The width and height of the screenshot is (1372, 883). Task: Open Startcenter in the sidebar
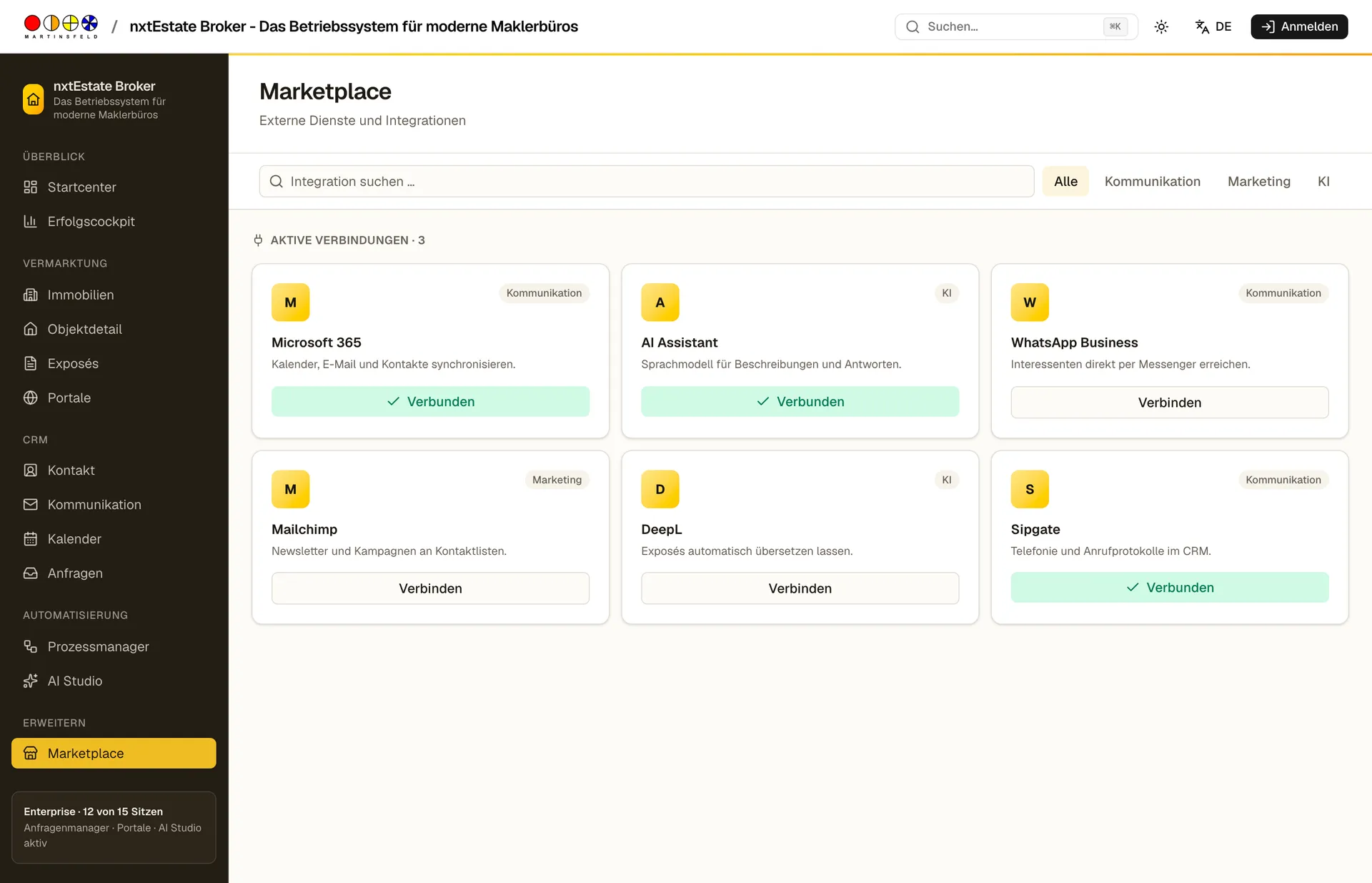tap(114, 187)
